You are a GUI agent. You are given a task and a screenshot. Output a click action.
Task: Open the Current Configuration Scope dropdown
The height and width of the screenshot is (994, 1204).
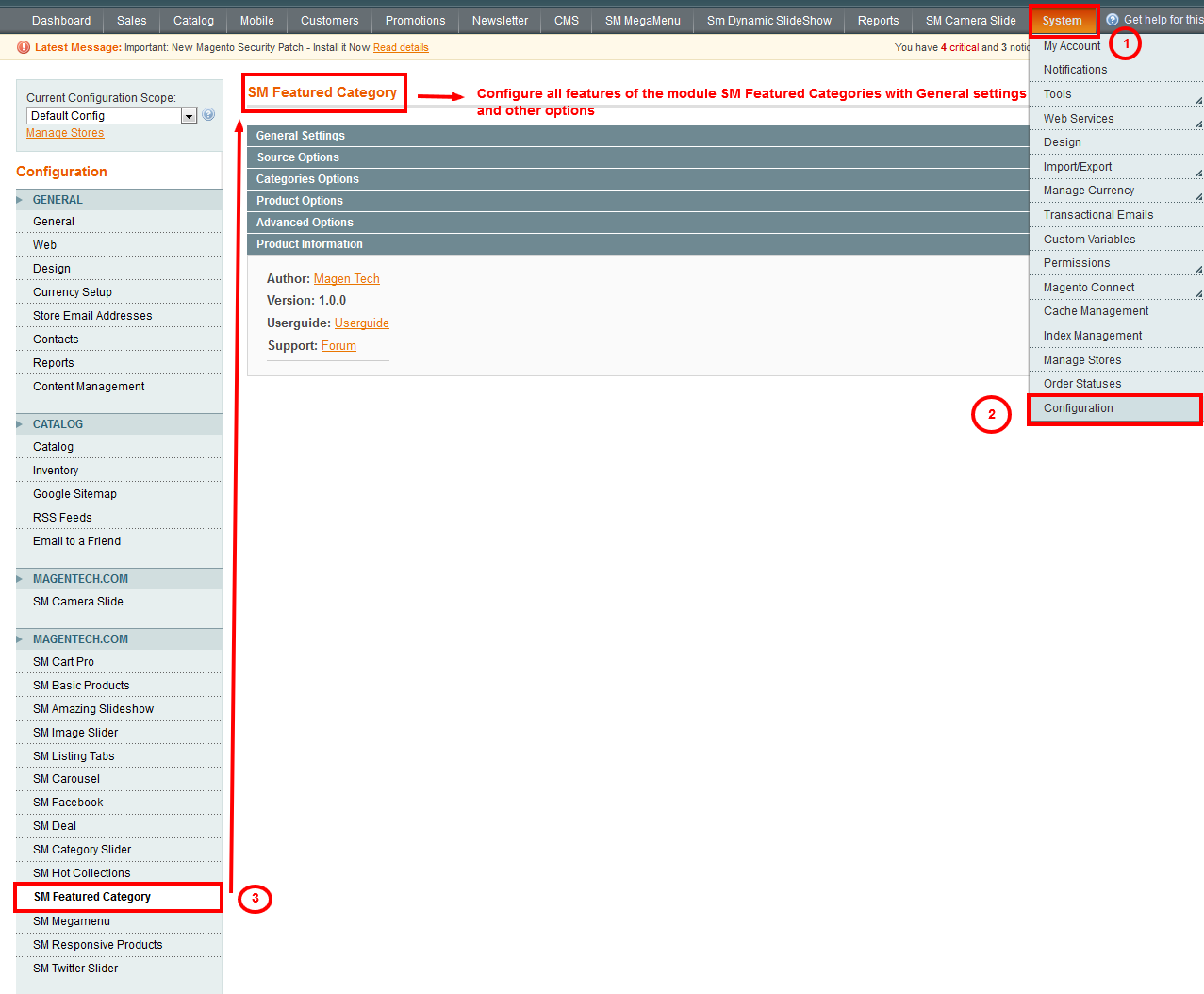[189, 116]
